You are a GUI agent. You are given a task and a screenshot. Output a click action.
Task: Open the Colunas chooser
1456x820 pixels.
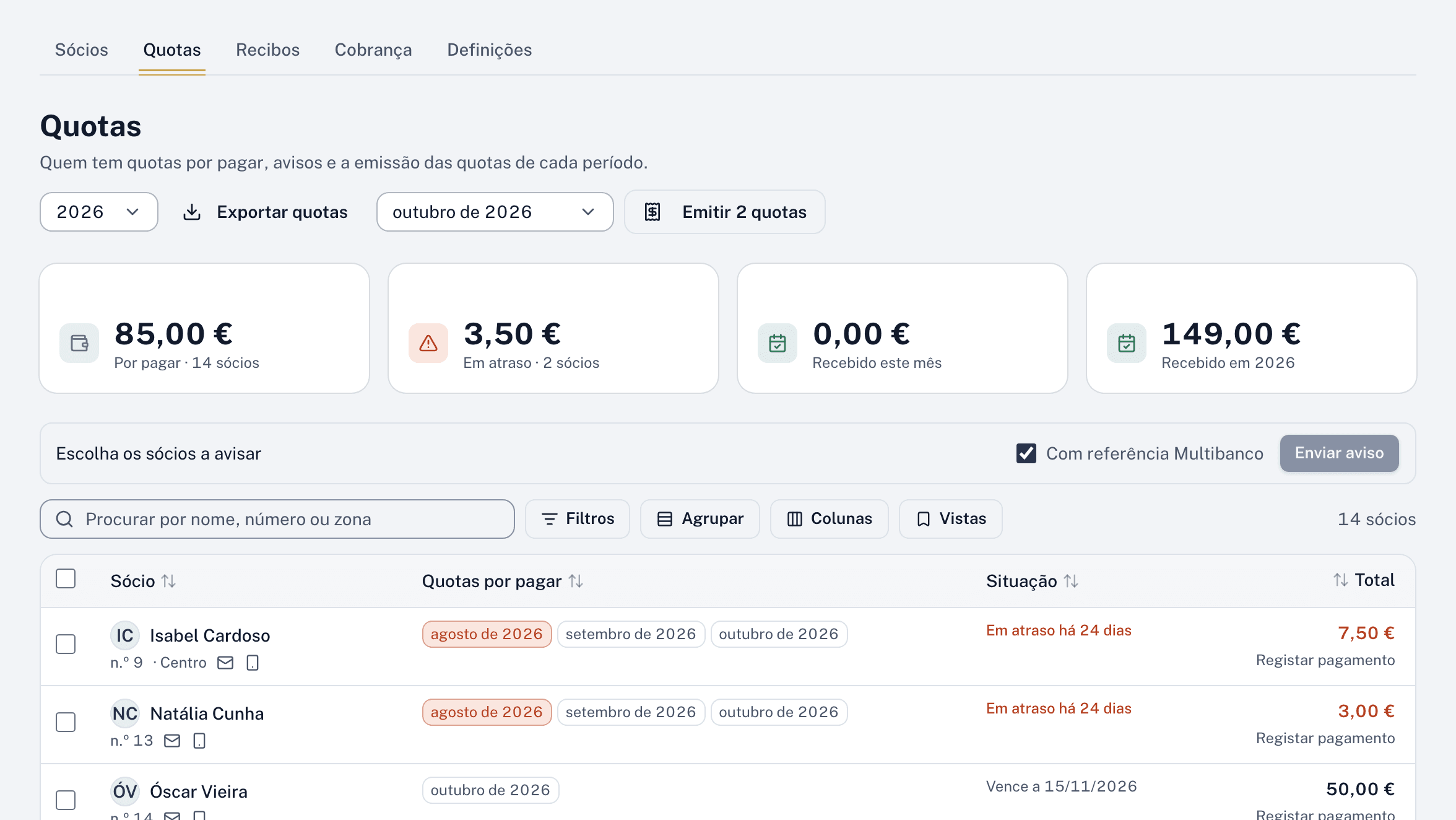click(830, 519)
